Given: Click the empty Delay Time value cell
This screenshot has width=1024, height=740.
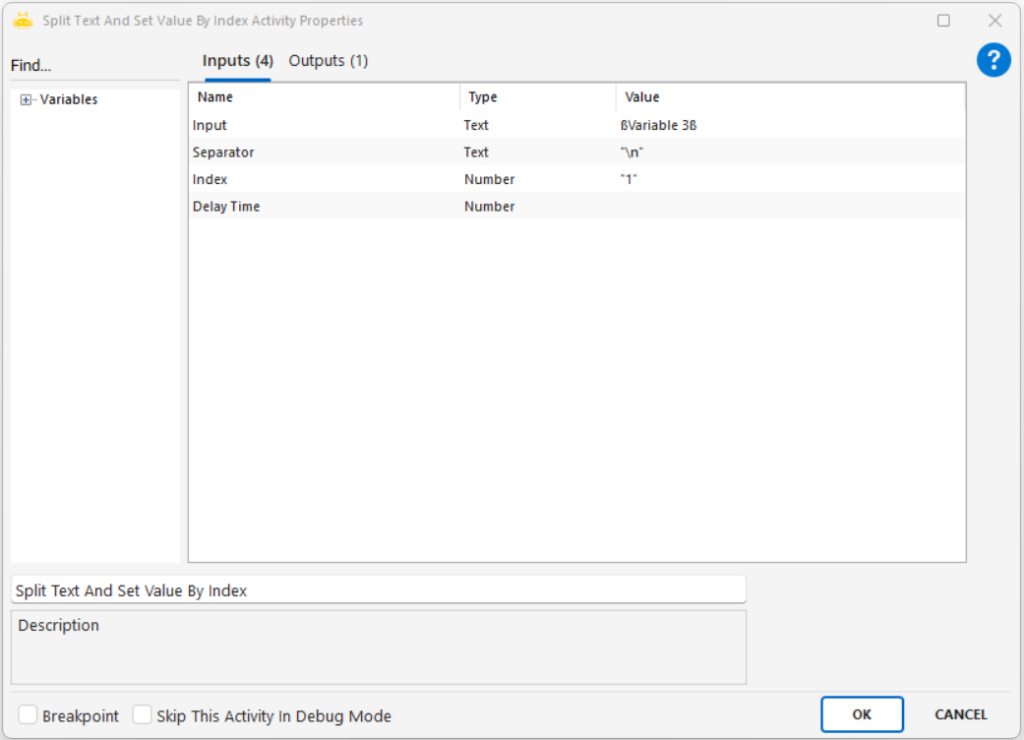Looking at the screenshot, I should click(x=790, y=206).
